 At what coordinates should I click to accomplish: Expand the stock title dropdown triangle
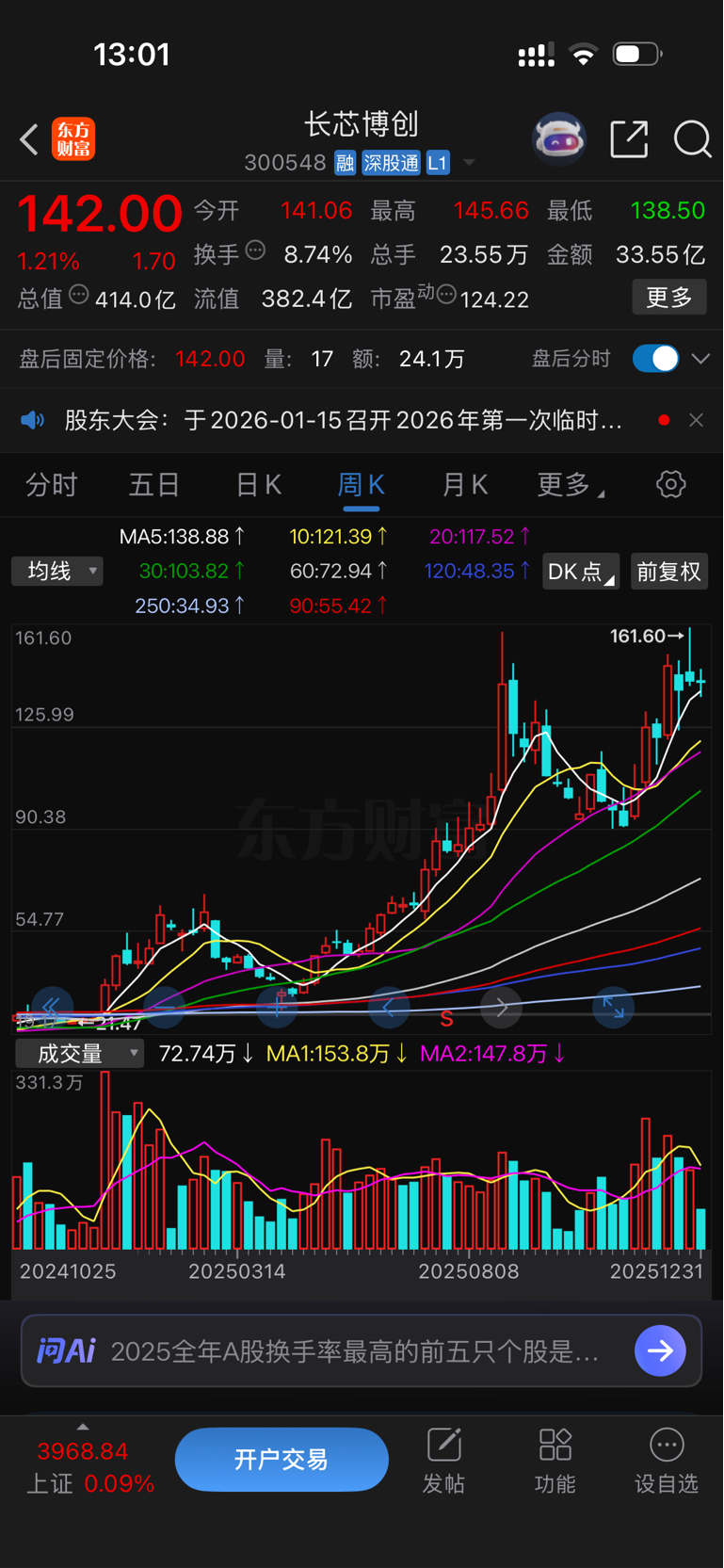(468, 163)
